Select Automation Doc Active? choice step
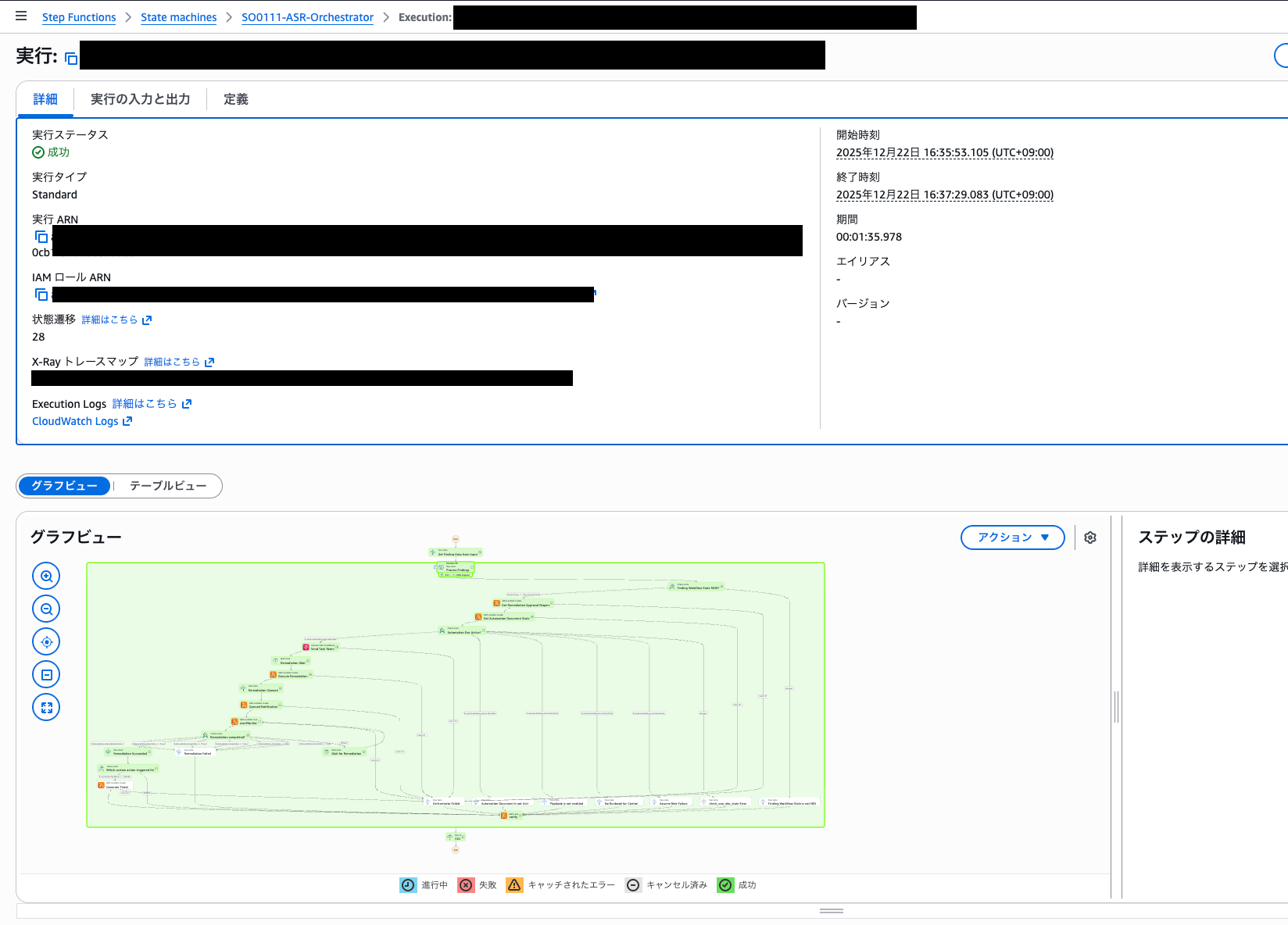 tap(462, 631)
